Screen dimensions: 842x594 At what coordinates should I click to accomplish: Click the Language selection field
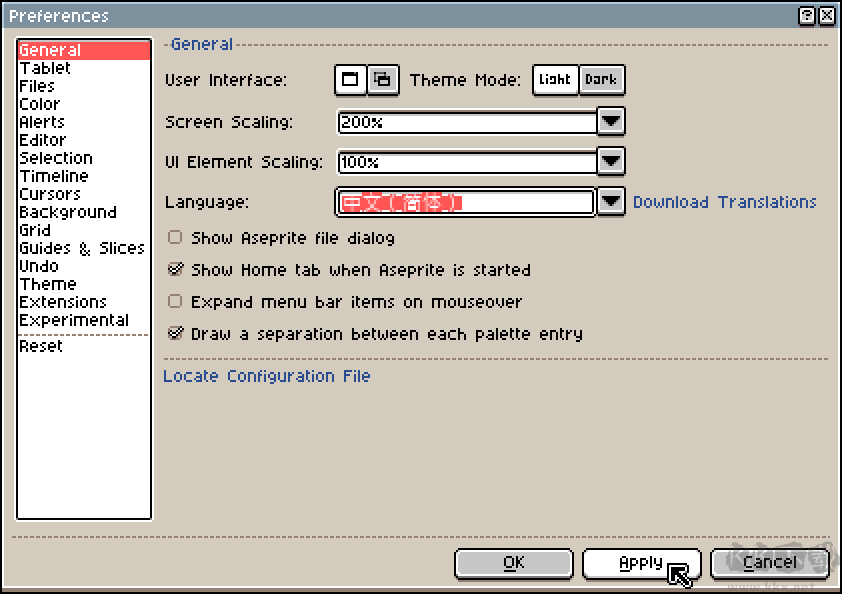pos(466,202)
